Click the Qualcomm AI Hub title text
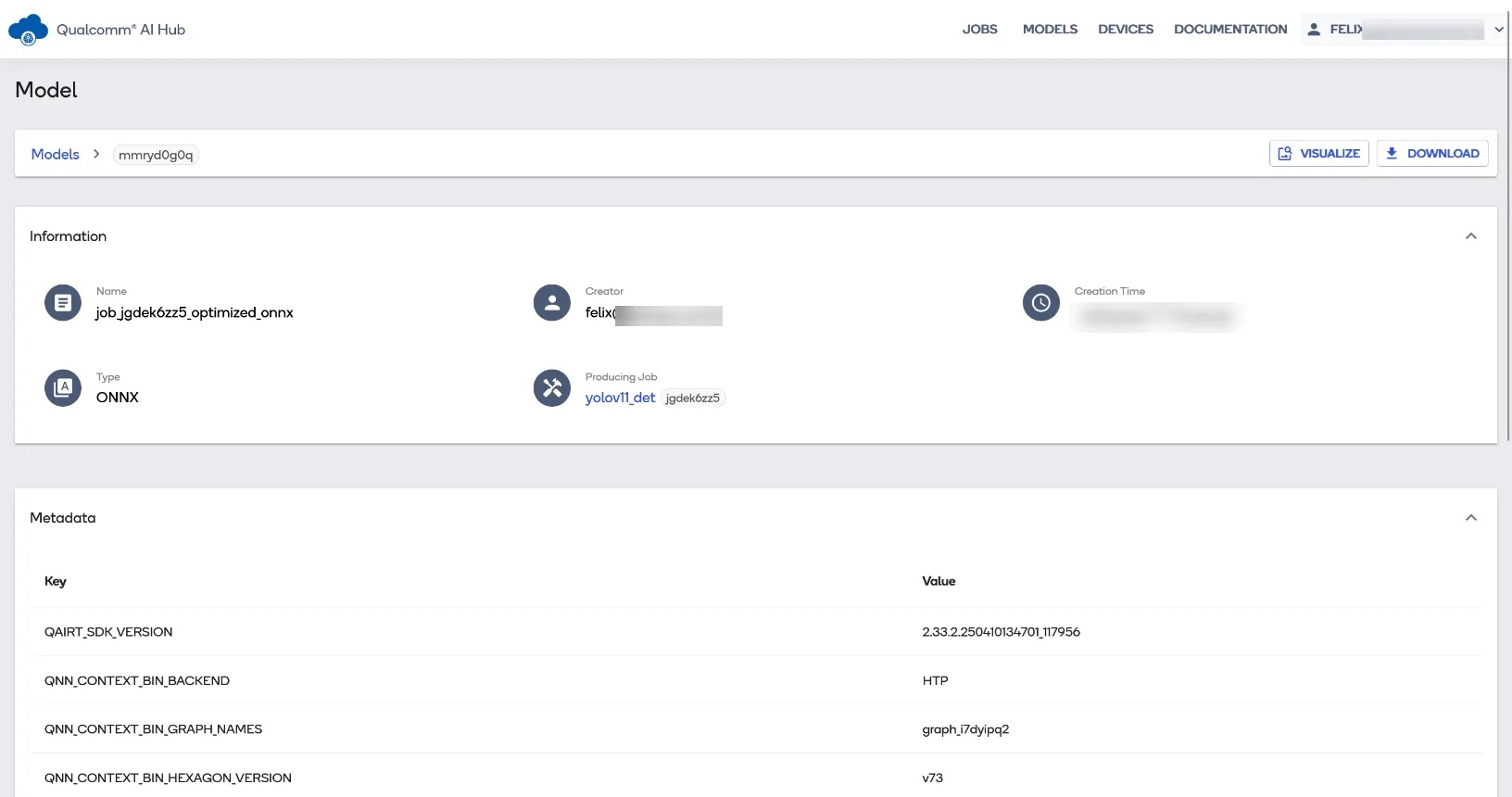Image resolution: width=1512 pixels, height=797 pixels. click(120, 30)
